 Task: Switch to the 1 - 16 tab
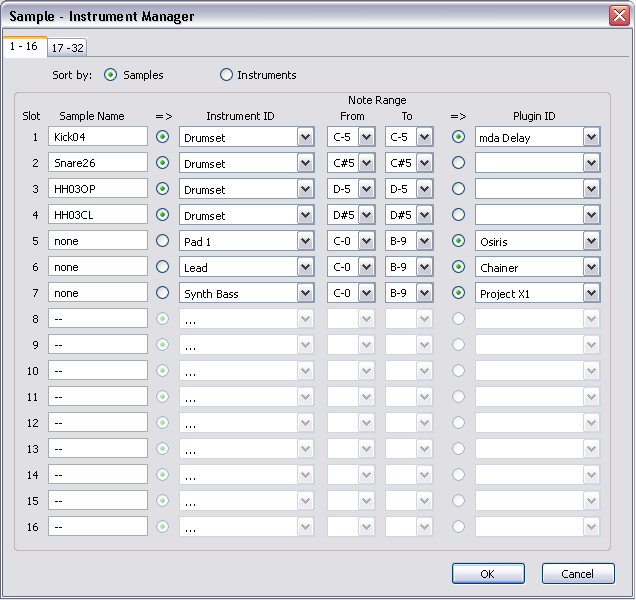click(23, 46)
